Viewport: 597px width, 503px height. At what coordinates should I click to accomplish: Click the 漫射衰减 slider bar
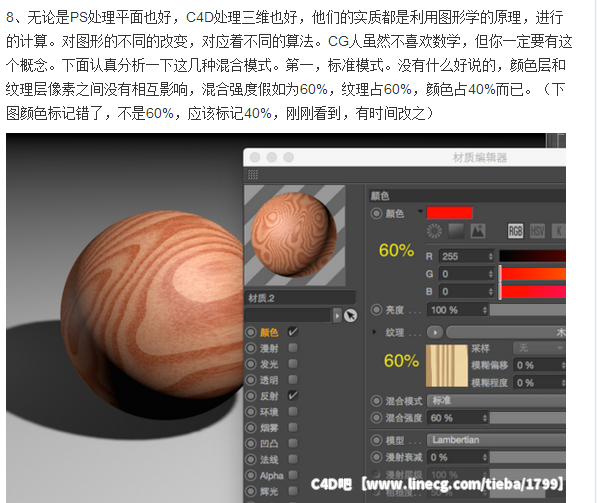click(x=528, y=457)
